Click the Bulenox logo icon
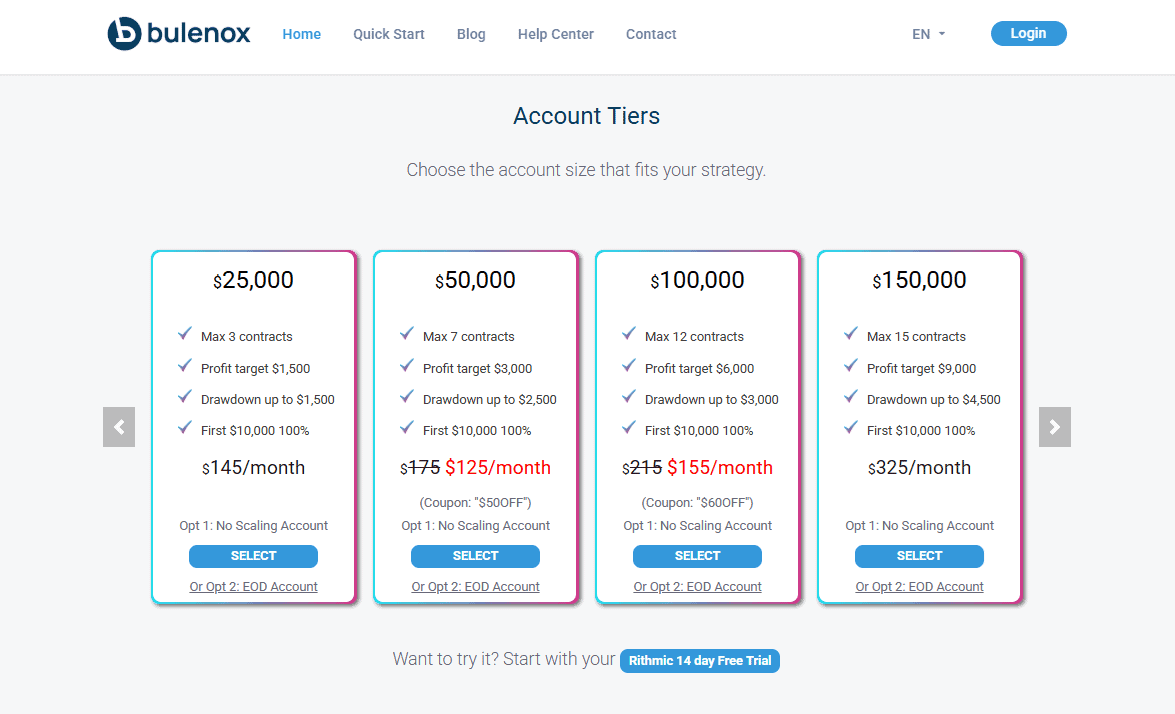 click(x=124, y=34)
